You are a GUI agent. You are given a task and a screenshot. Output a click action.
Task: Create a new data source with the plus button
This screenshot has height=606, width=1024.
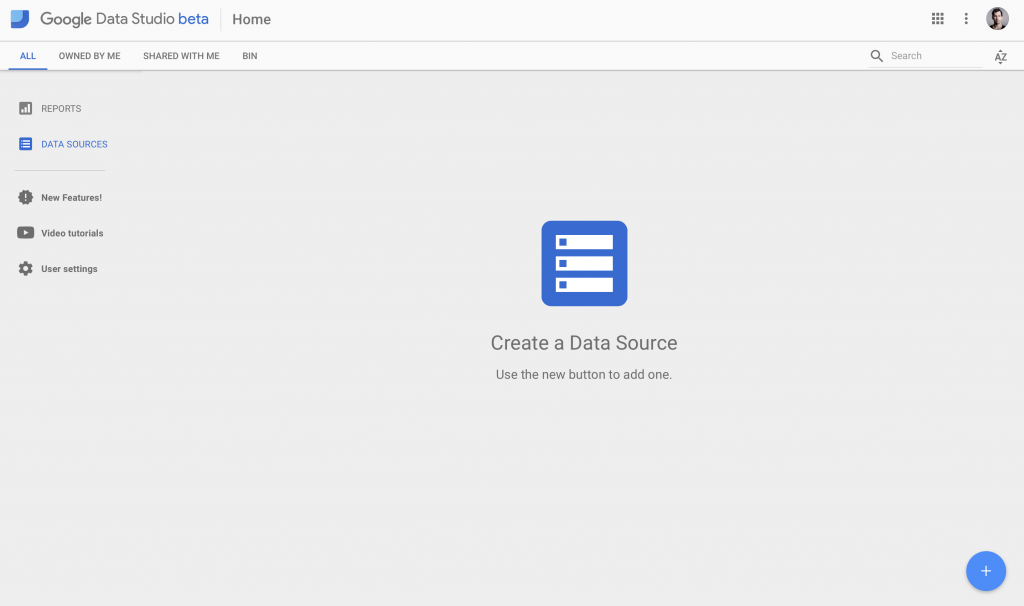pos(986,571)
